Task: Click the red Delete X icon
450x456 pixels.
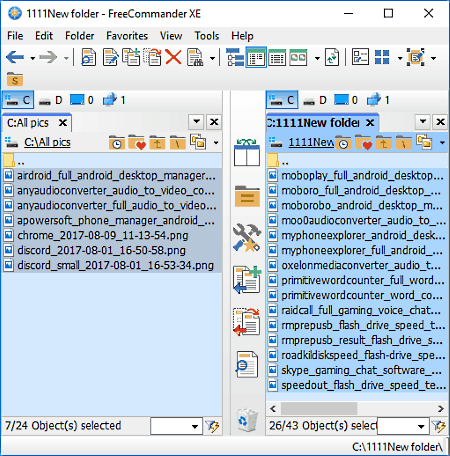Action: [173, 57]
